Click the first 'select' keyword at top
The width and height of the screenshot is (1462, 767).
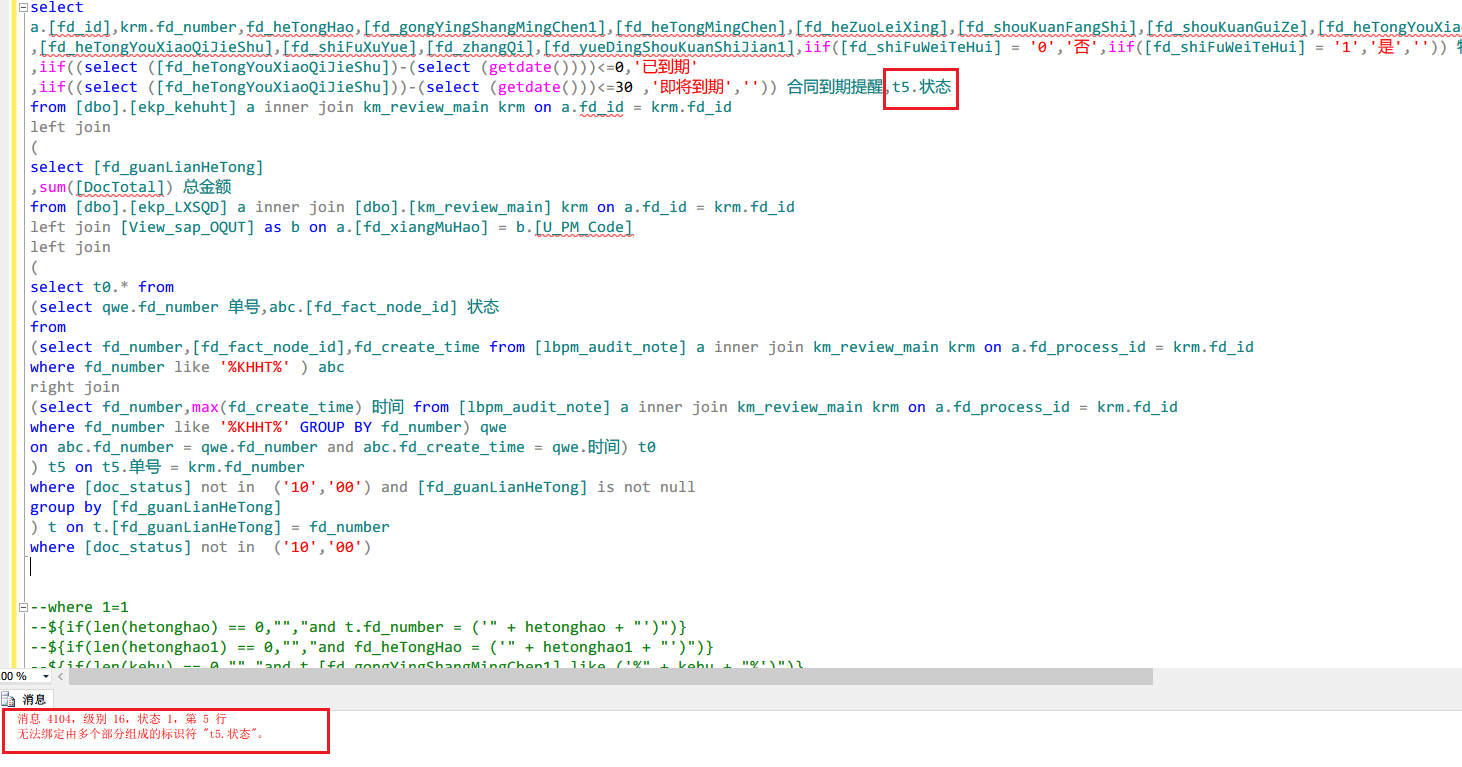point(57,7)
